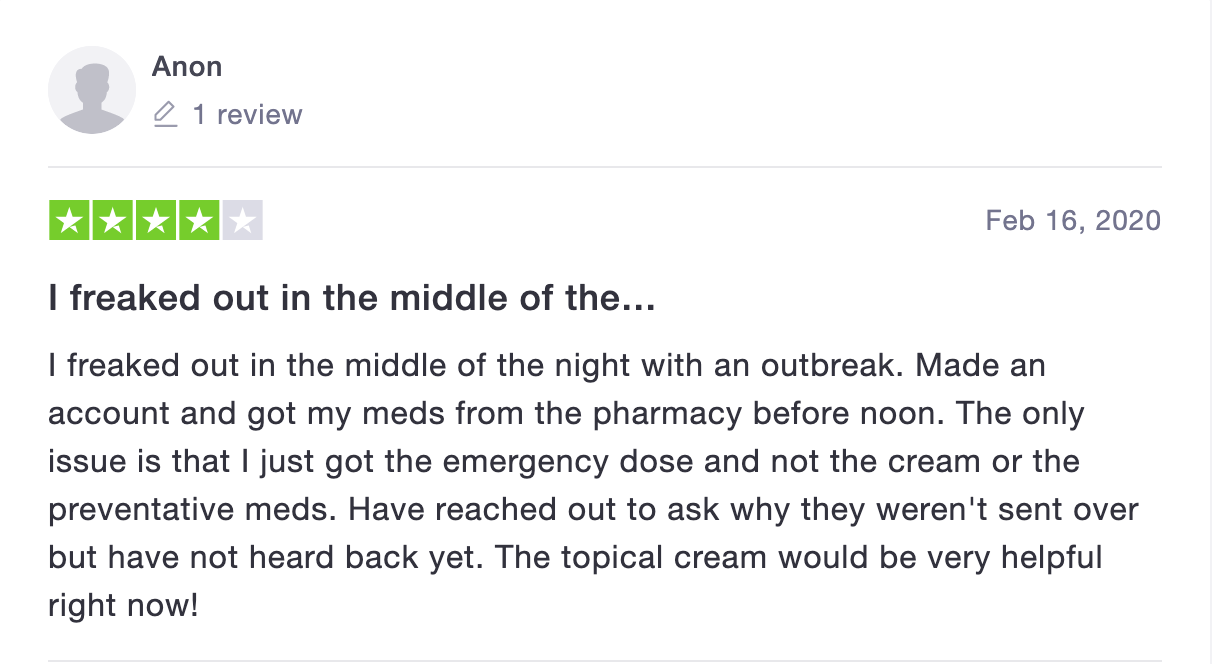Click the "1 review" count text
The height and width of the screenshot is (664, 1212).
click(x=247, y=115)
